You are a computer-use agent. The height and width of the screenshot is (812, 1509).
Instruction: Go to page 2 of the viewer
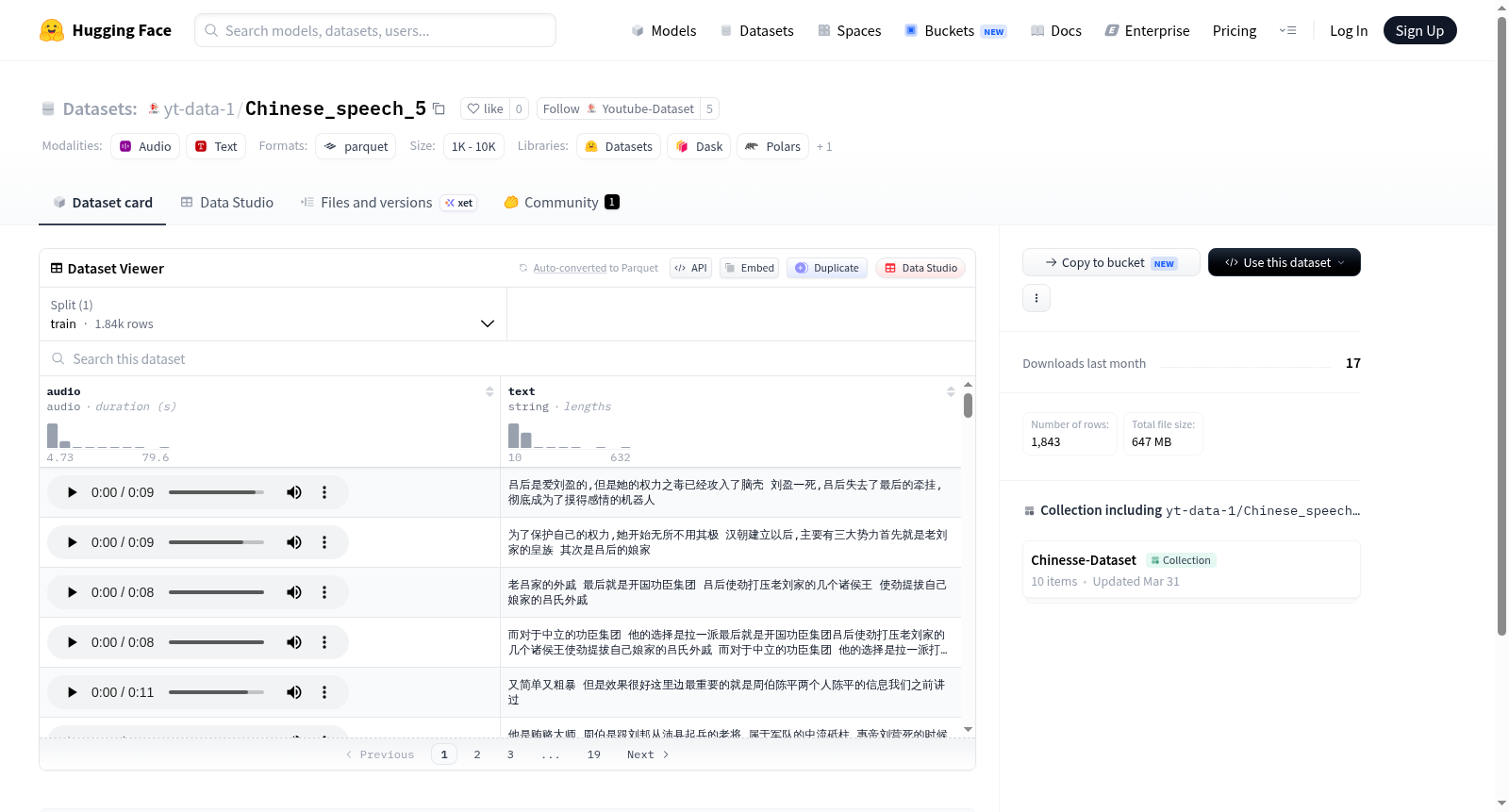click(x=477, y=754)
